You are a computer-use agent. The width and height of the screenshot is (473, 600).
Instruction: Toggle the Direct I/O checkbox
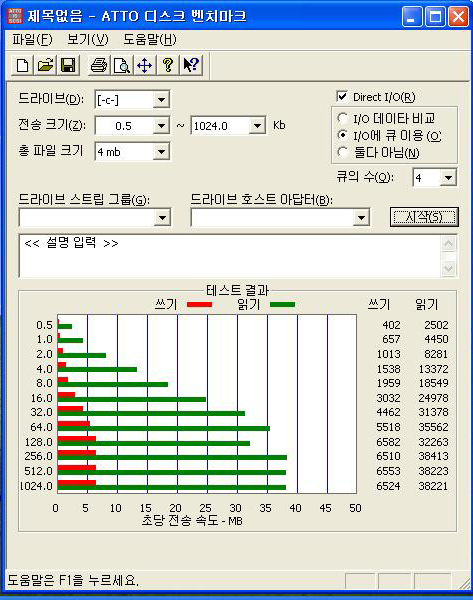click(342, 96)
